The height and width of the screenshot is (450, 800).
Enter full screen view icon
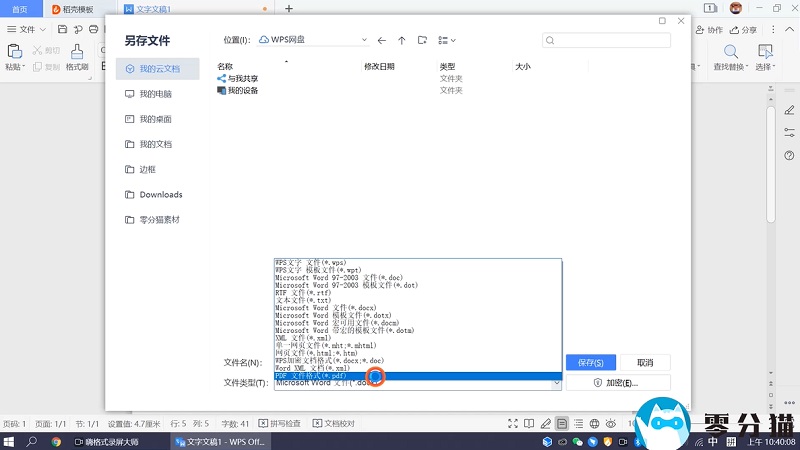click(x=513, y=423)
